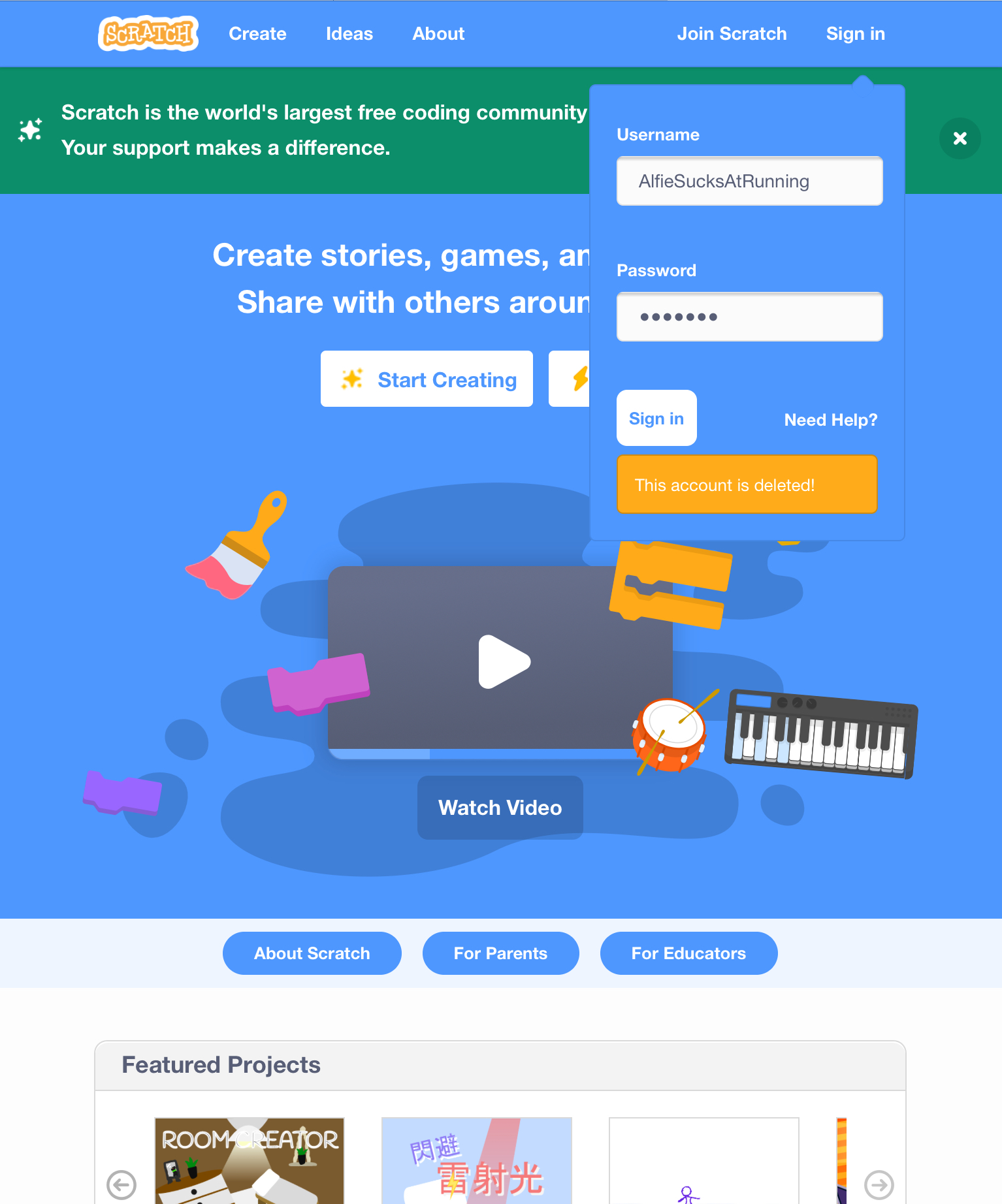Toggle the Sign in dropdown

coord(855,34)
